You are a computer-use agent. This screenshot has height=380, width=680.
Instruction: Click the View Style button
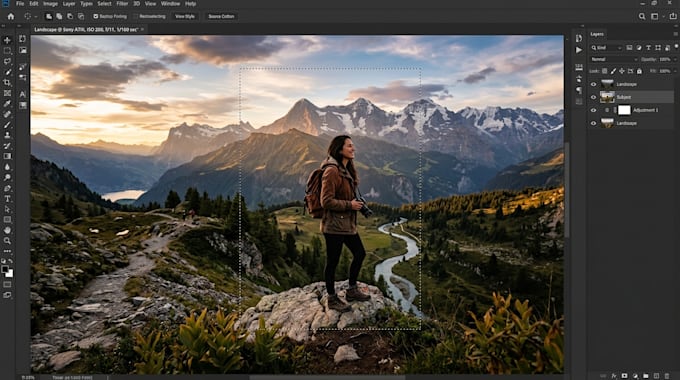tap(185, 16)
